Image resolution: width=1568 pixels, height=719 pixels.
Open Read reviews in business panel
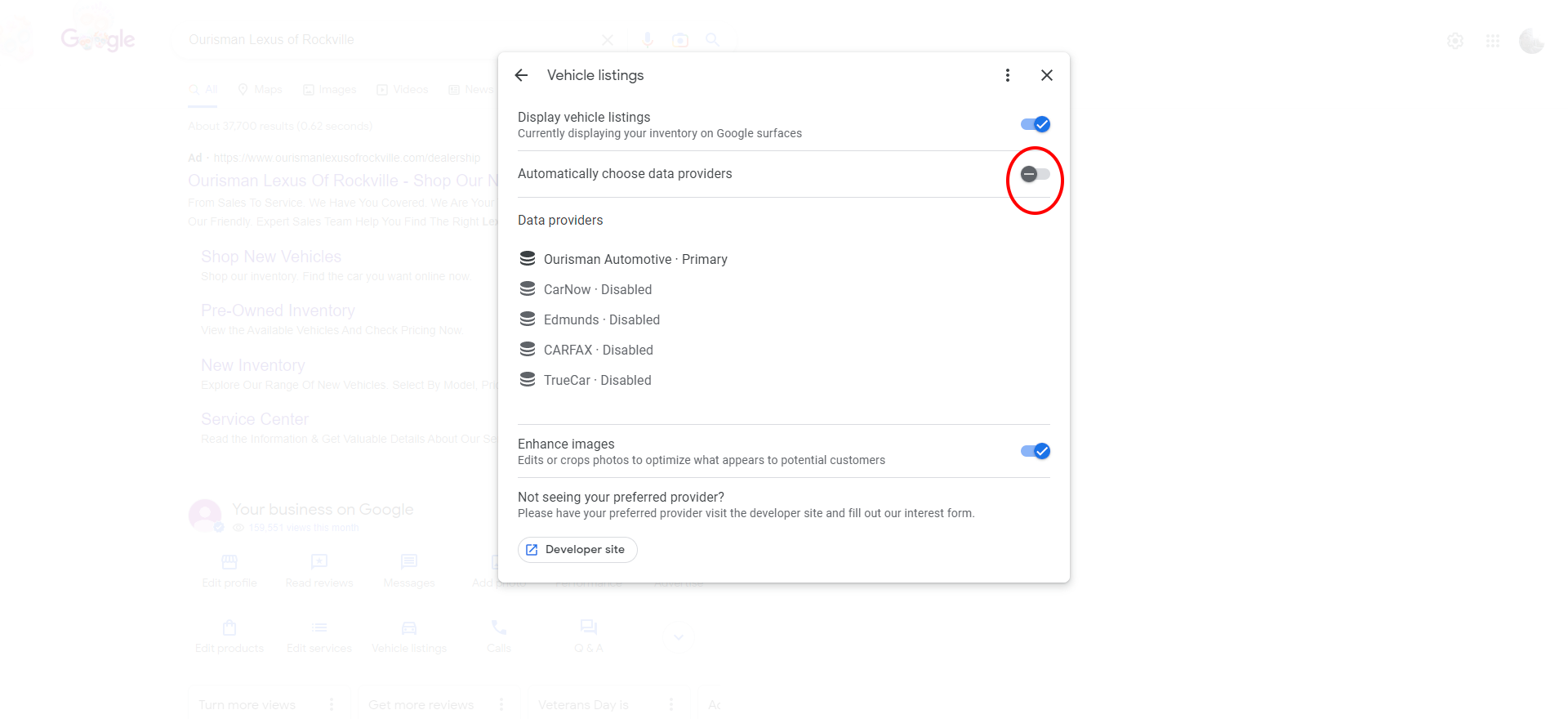pyautogui.click(x=319, y=571)
